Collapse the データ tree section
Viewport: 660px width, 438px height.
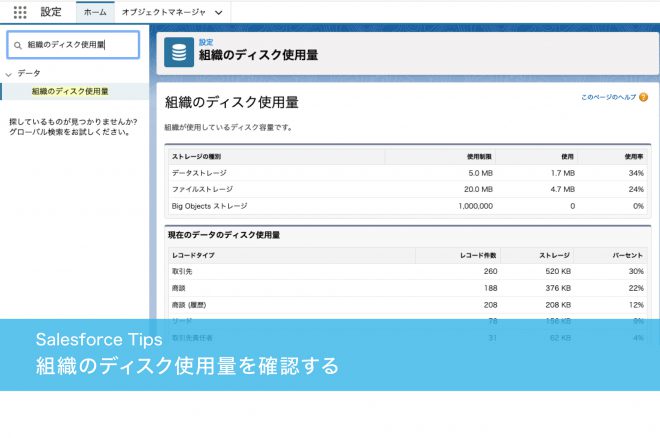pyautogui.click(x=8, y=74)
